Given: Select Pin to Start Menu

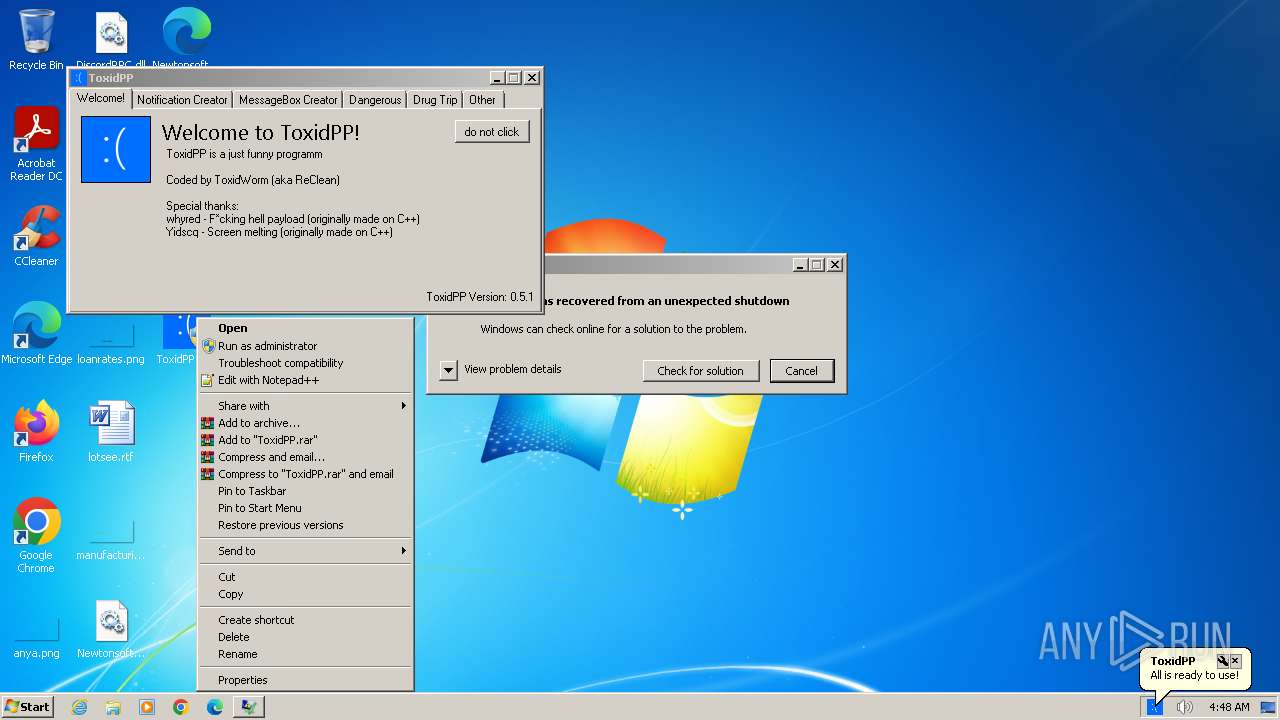Looking at the screenshot, I should coord(305,508).
